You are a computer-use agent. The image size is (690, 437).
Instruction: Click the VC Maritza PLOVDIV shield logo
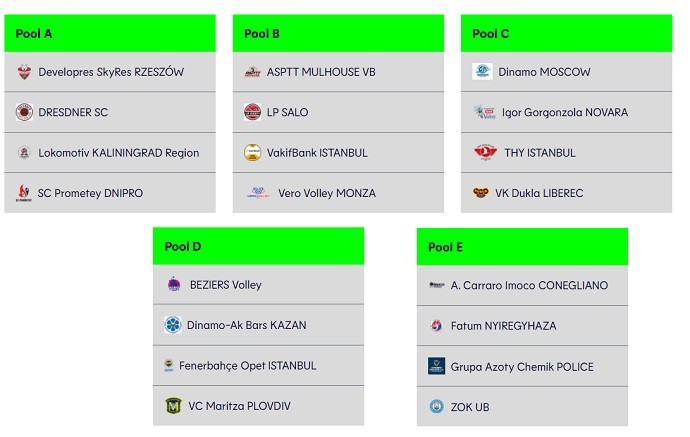coord(173,406)
